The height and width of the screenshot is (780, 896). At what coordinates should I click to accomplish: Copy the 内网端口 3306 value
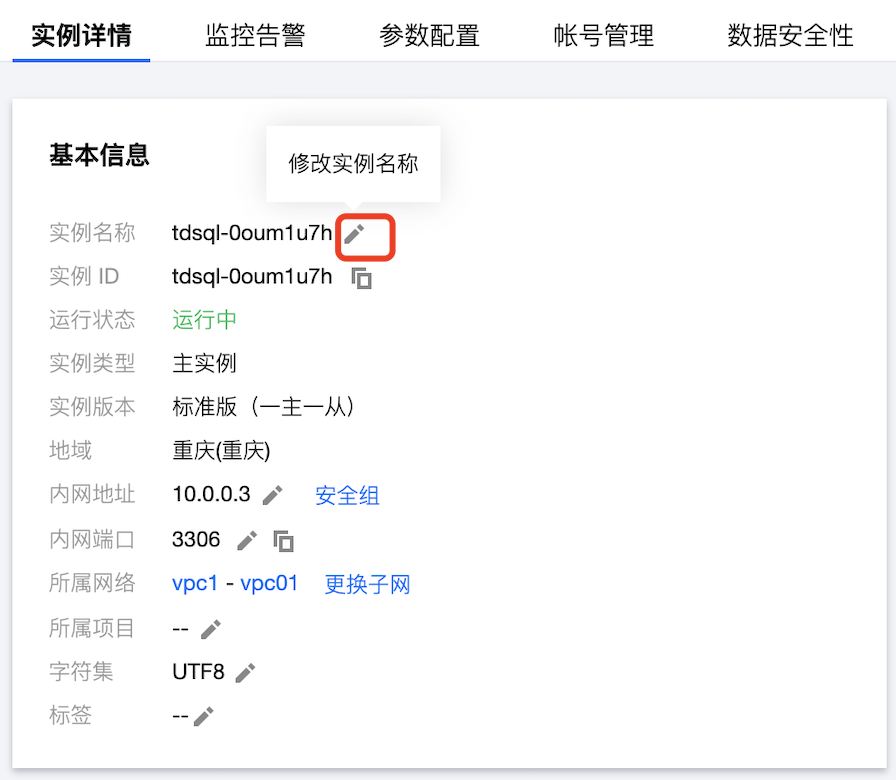point(284,541)
